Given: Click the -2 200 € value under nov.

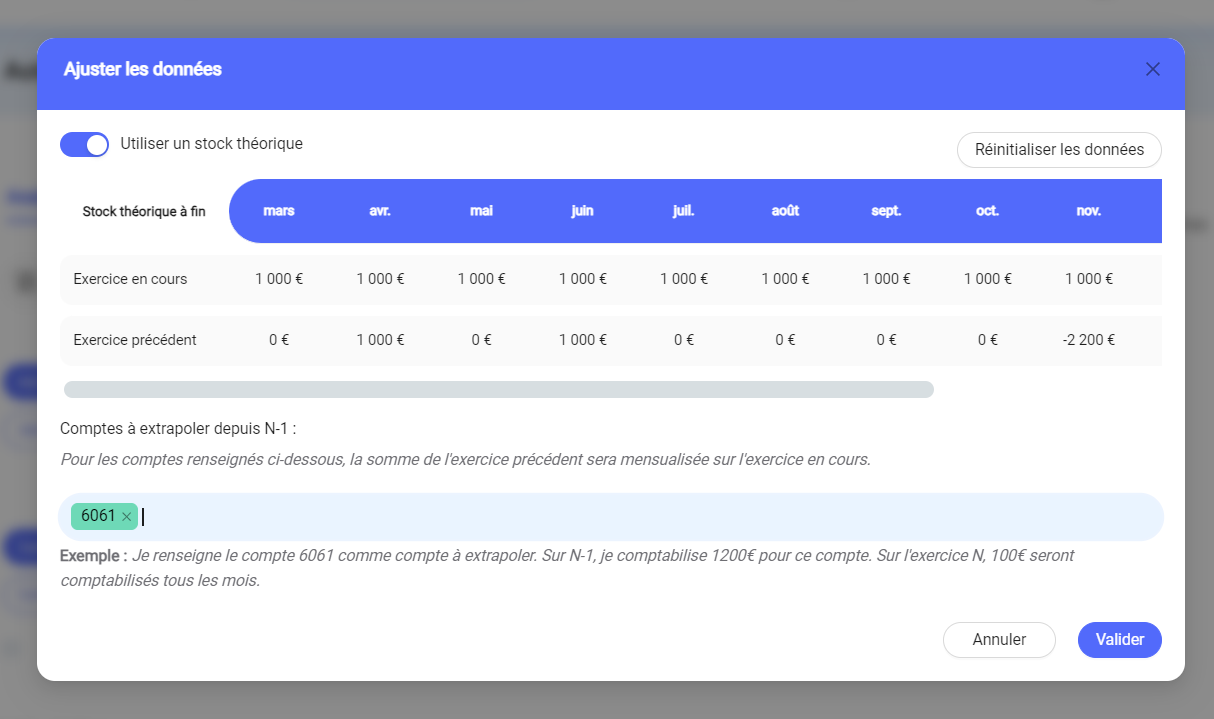Looking at the screenshot, I should tap(1089, 340).
